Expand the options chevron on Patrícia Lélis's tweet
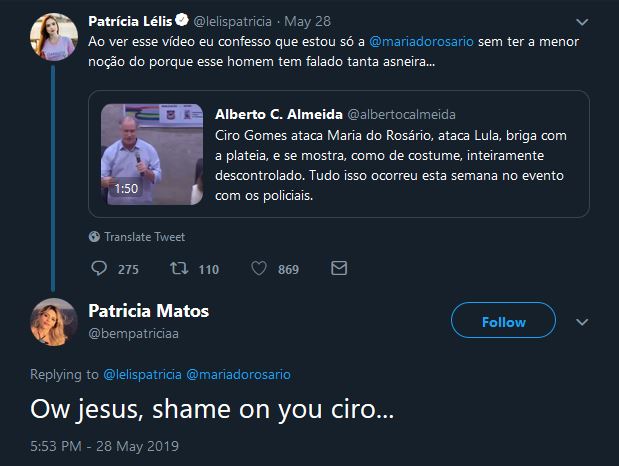 pyautogui.click(x=582, y=21)
